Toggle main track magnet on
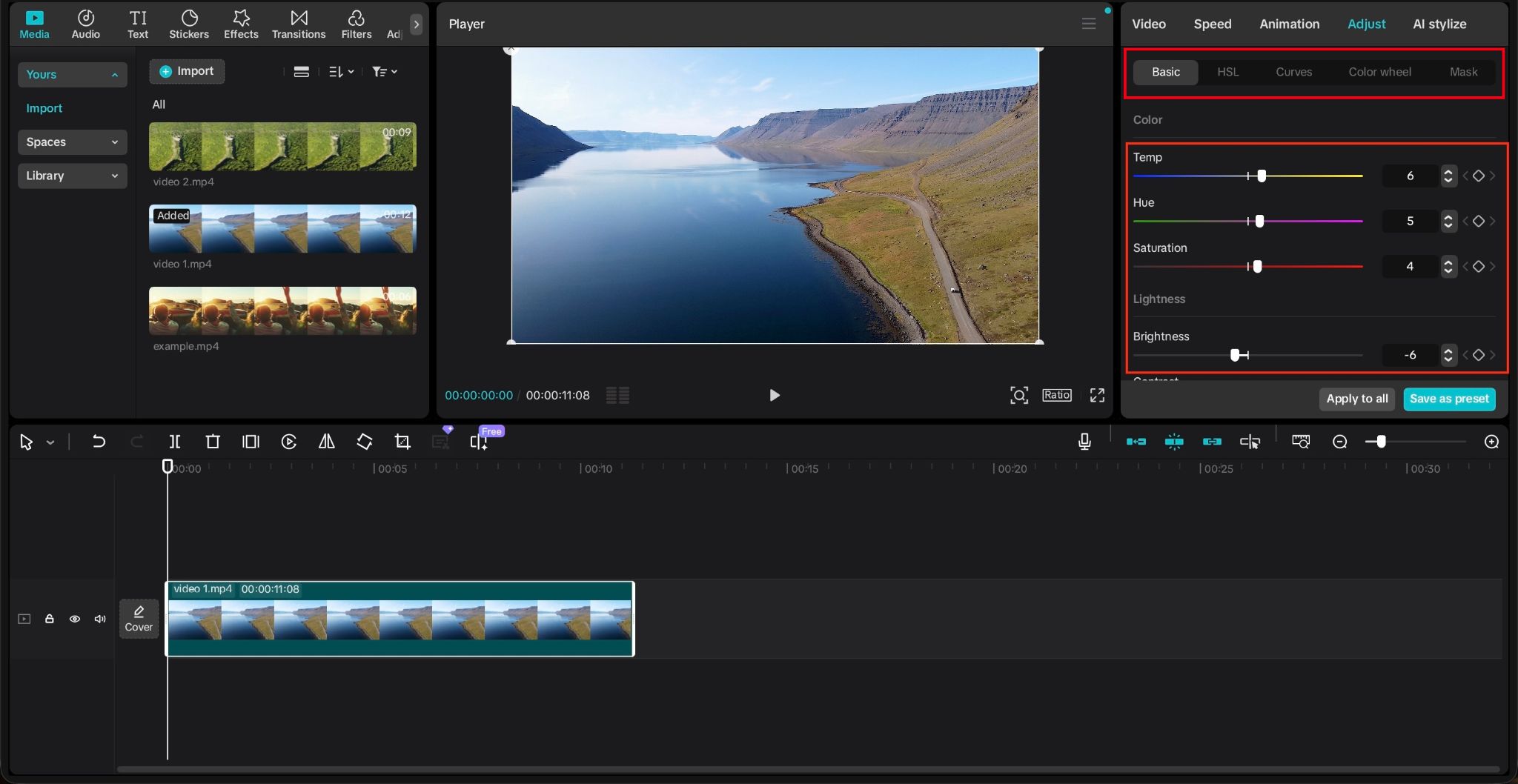 tap(1136, 442)
